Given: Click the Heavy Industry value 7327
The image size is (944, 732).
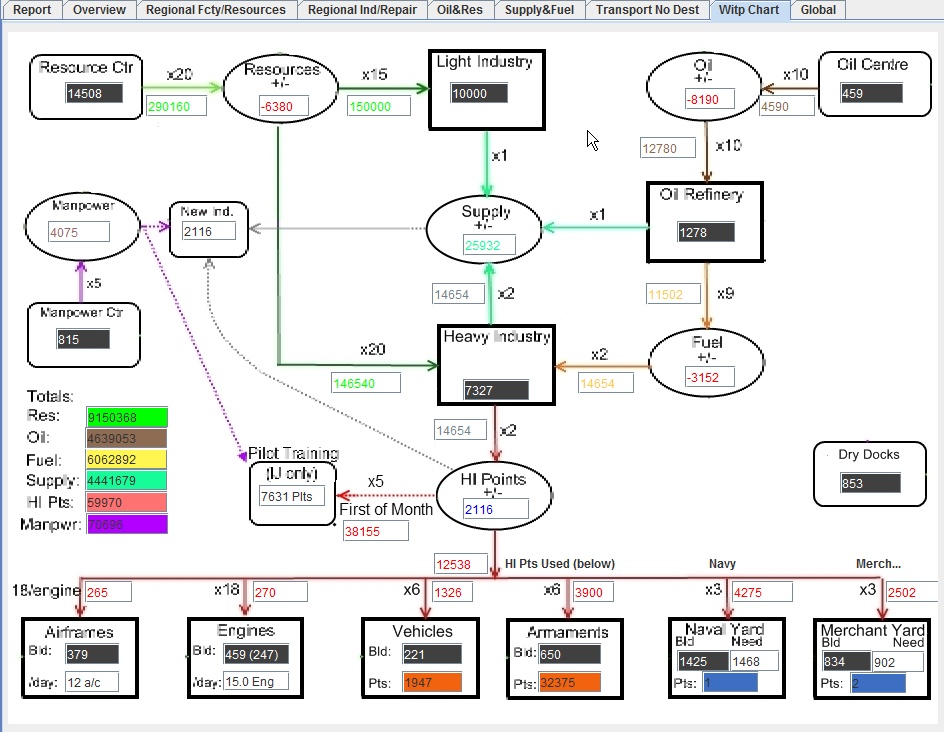Looking at the screenshot, I should click(x=496, y=390).
